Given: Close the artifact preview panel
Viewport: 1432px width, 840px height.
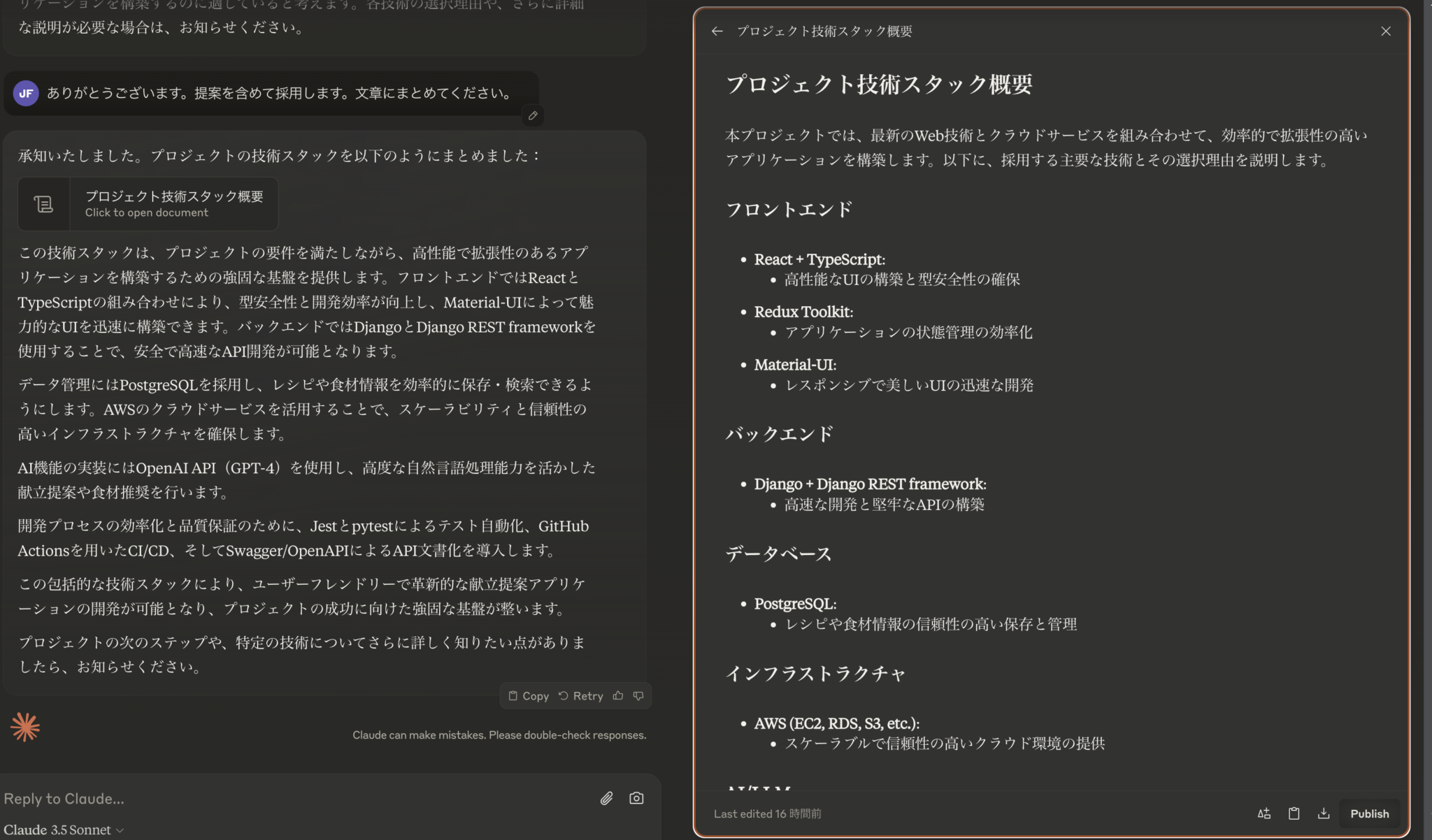Looking at the screenshot, I should click(1386, 31).
